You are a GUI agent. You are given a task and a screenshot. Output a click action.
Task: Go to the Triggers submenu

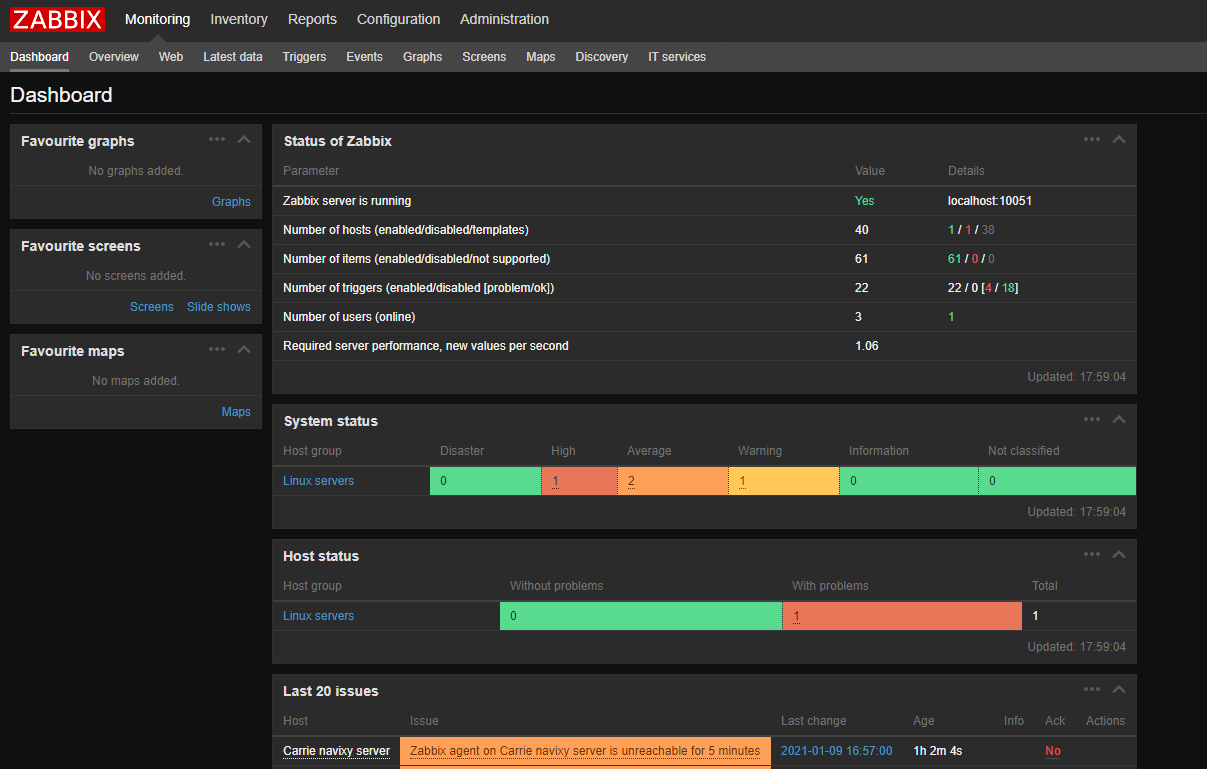click(x=304, y=57)
